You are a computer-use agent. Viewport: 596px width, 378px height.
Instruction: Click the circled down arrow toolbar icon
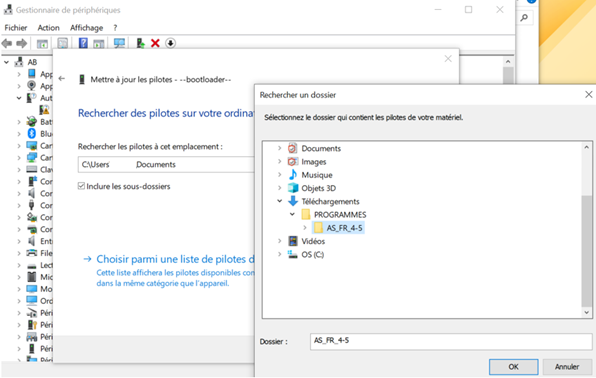170,43
